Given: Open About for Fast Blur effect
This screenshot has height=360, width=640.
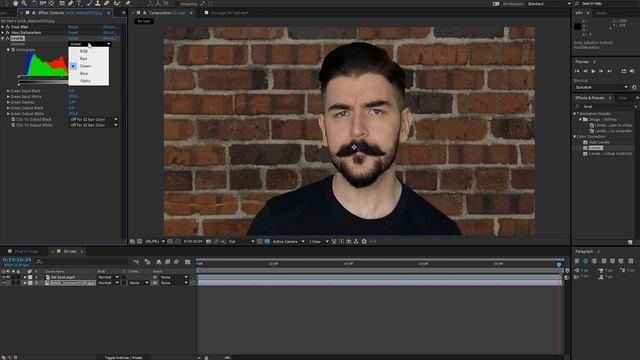Looking at the screenshot, I should [x=109, y=27].
